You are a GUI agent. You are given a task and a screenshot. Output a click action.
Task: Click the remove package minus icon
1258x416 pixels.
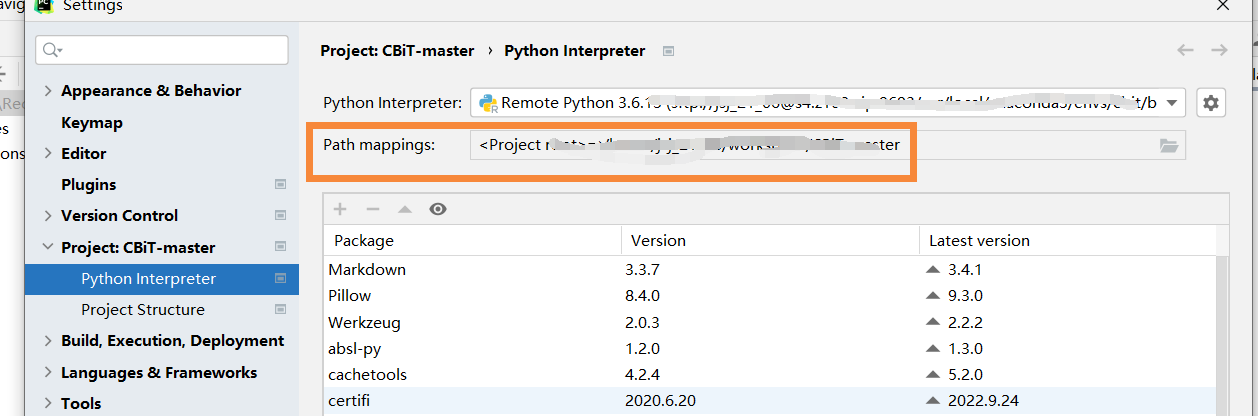coord(372,209)
